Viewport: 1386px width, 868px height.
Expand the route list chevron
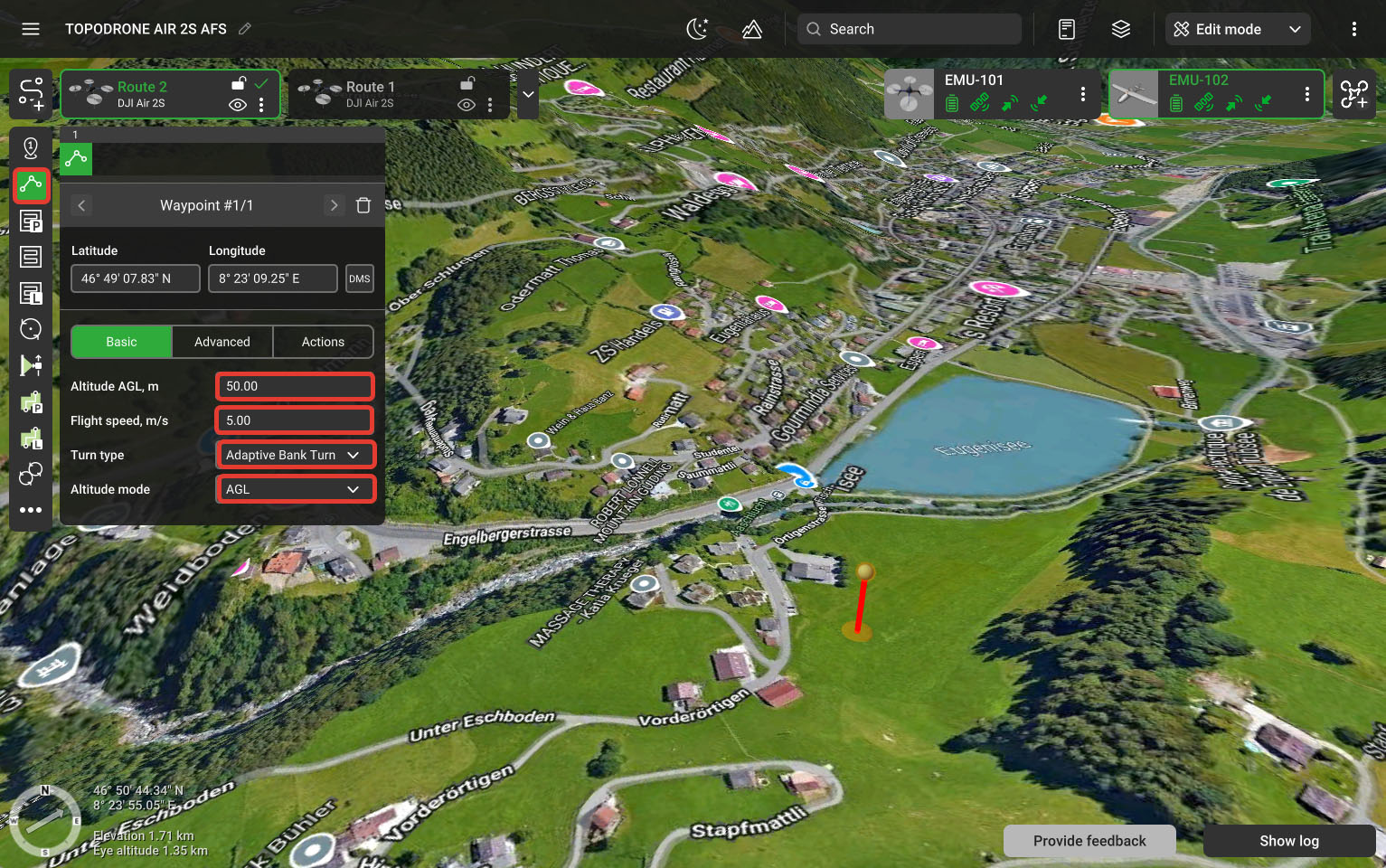[x=528, y=94]
